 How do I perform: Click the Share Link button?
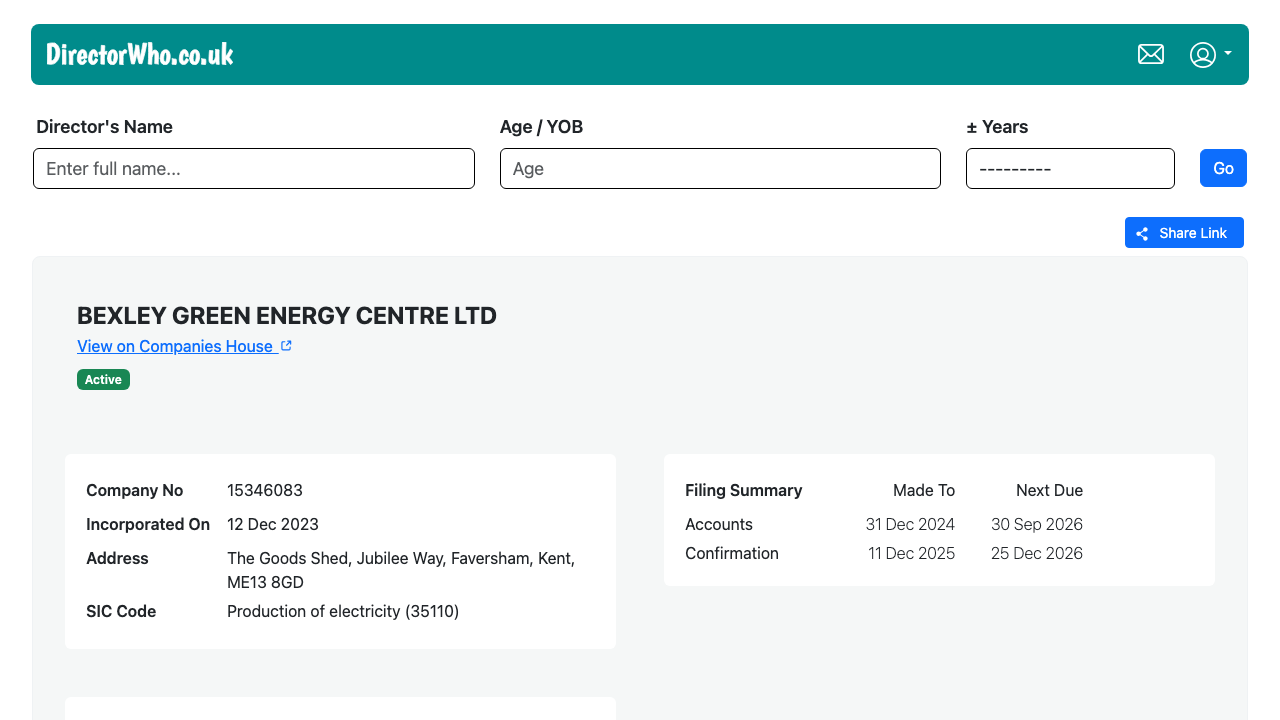click(x=1184, y=232)
